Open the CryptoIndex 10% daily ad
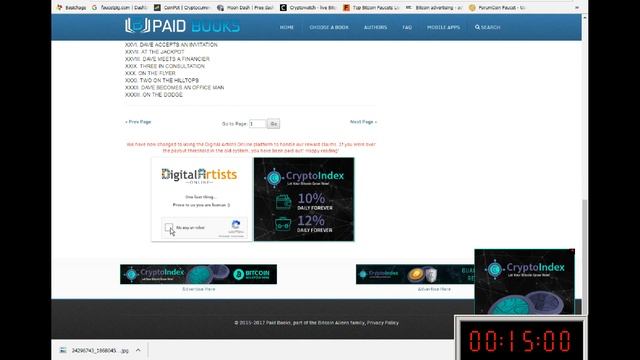This screenshot has width=640, height=360. (x=304, y=199)
